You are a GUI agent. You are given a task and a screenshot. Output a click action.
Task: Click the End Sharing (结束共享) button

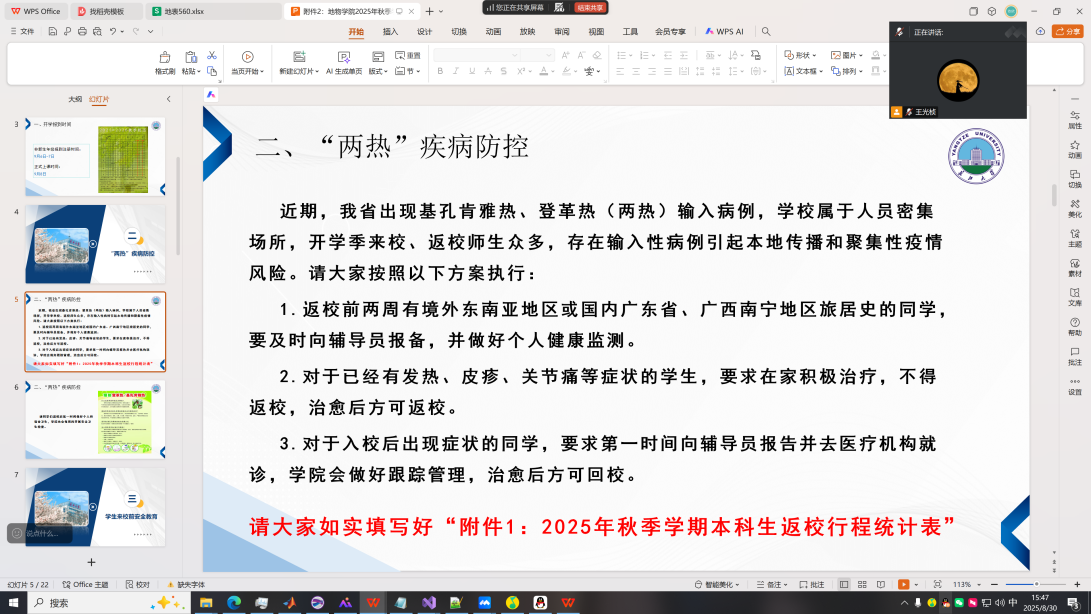590,7
